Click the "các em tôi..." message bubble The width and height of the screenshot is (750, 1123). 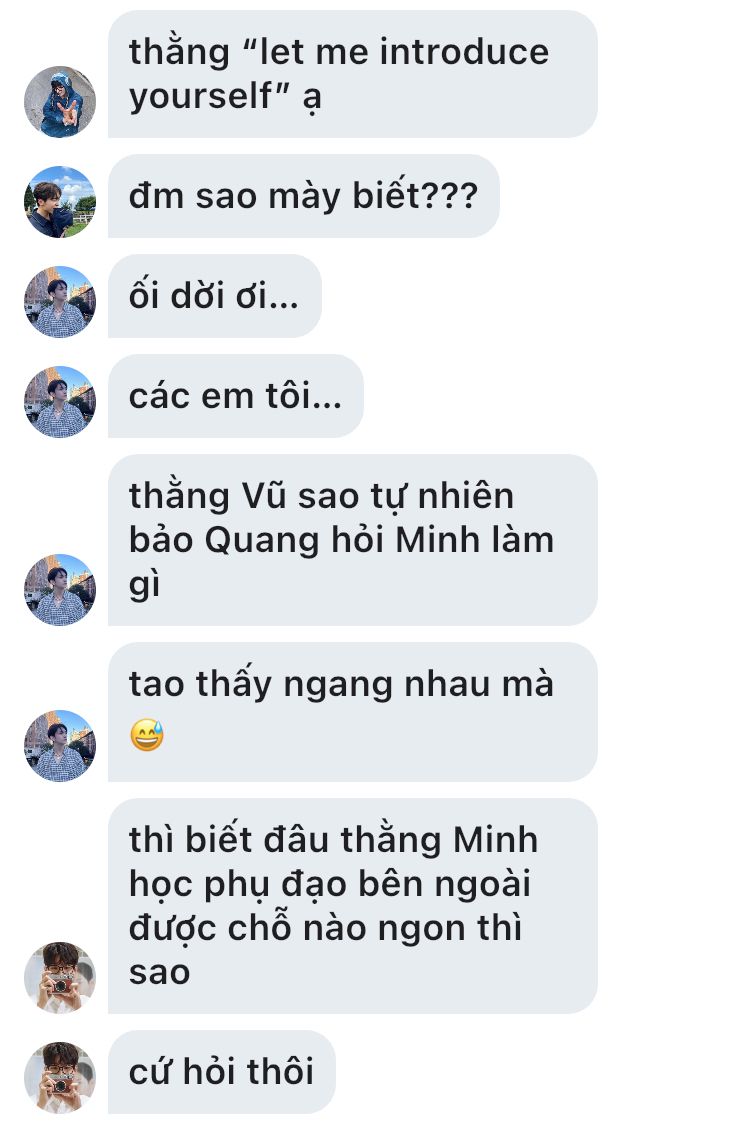236,396
